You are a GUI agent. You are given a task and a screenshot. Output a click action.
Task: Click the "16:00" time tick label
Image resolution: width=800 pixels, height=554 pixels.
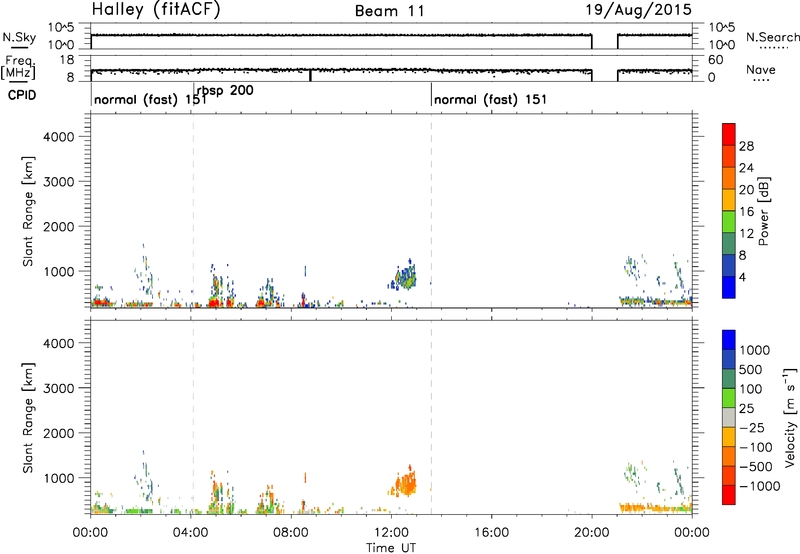pos(491,533)
